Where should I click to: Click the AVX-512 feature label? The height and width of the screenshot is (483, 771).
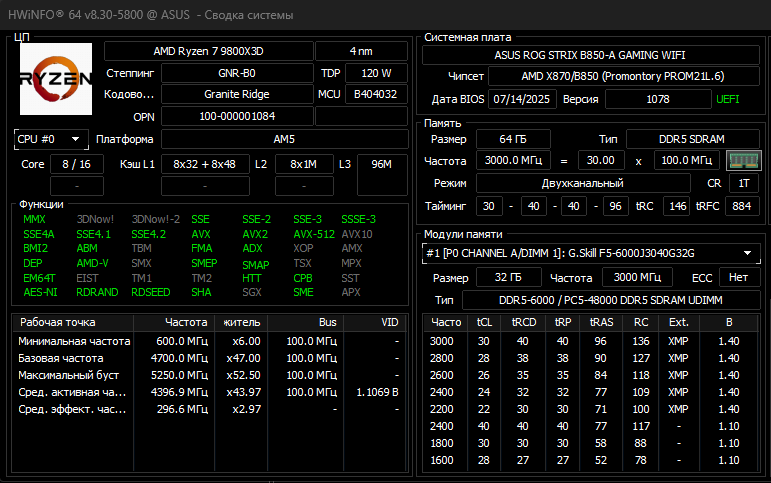coord(314,234)
